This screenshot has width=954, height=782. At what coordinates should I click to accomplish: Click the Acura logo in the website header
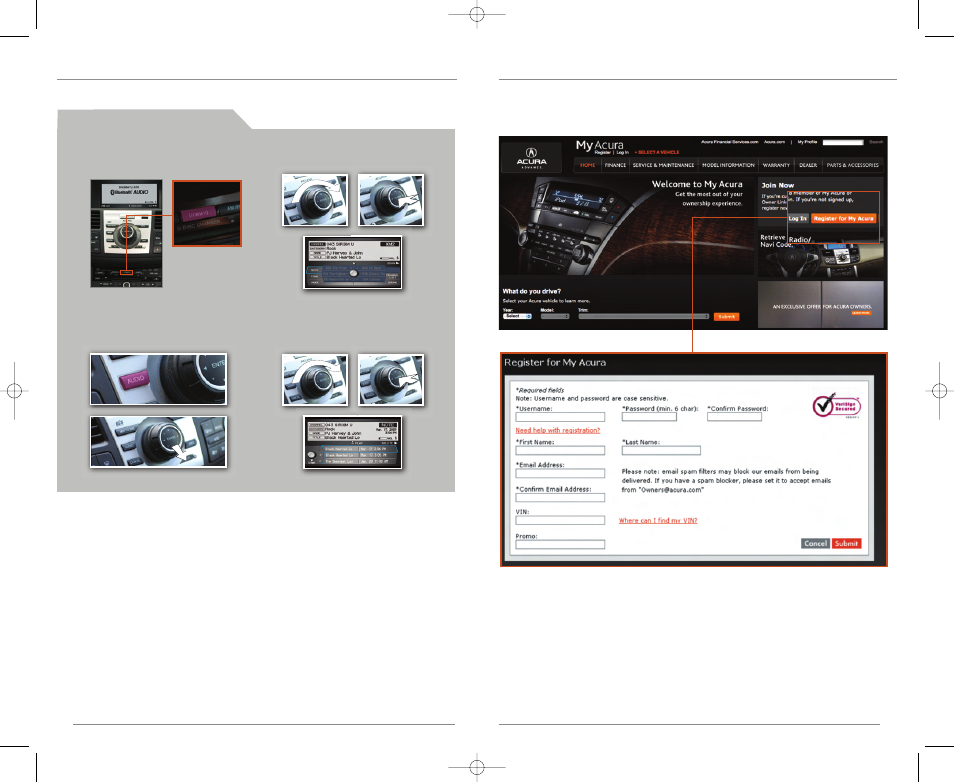coord(531,157)
